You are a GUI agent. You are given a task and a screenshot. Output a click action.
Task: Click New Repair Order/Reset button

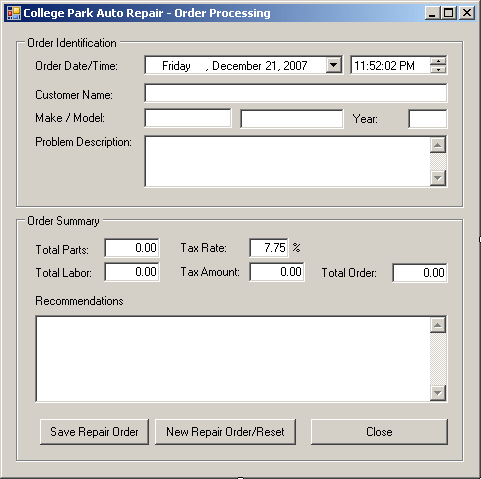coord(225,432)
